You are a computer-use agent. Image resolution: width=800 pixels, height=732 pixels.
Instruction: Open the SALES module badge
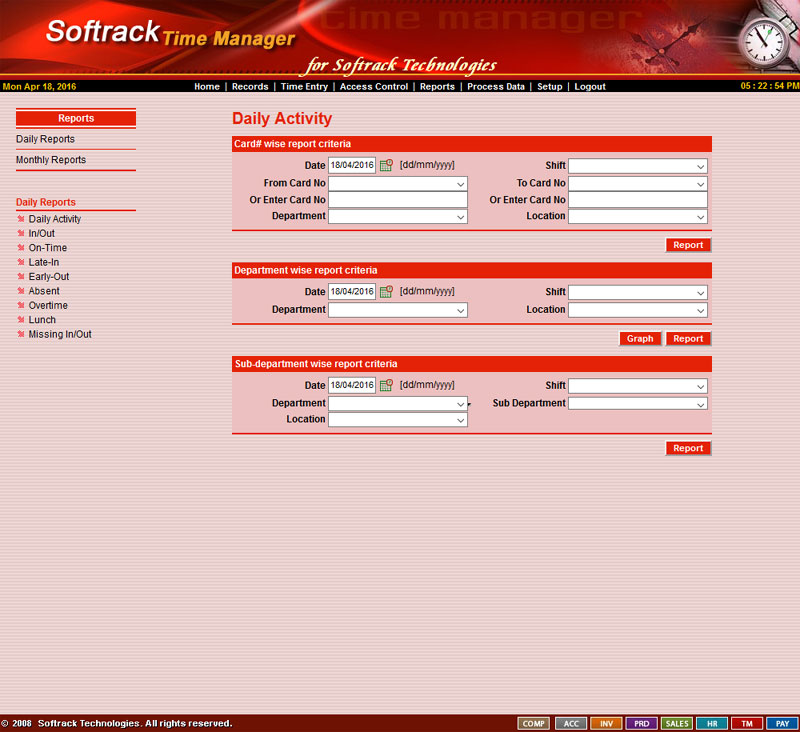(676, 723)
